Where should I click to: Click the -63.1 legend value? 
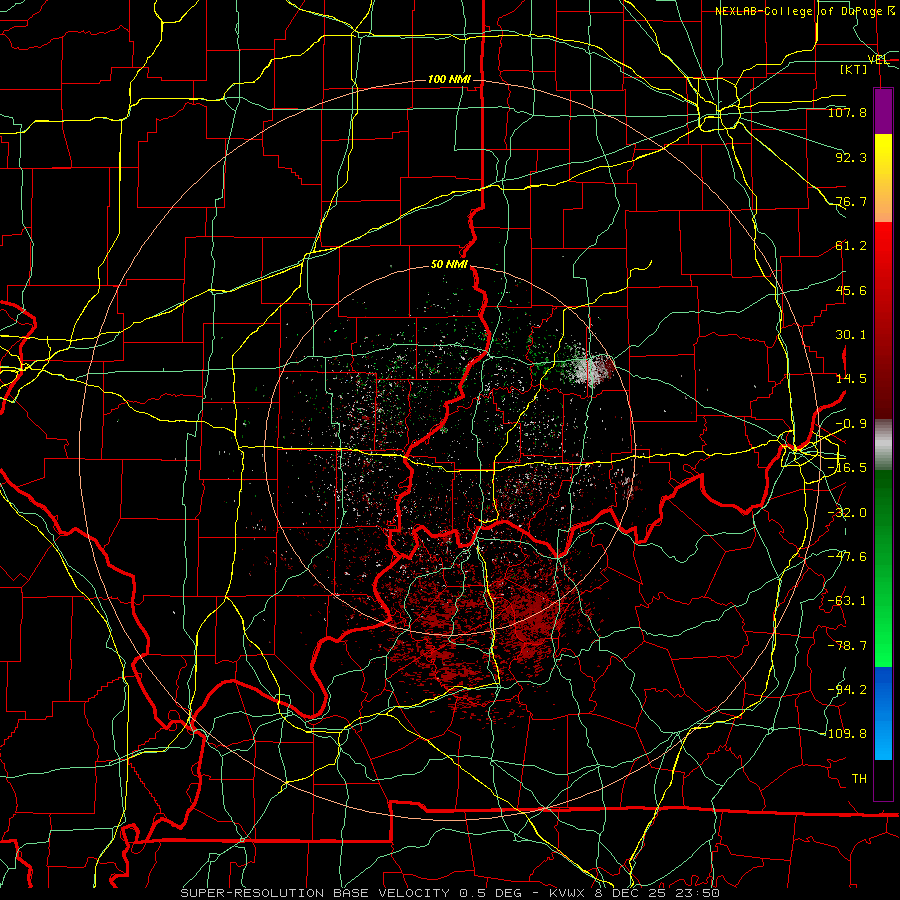[x=847, y=601]
